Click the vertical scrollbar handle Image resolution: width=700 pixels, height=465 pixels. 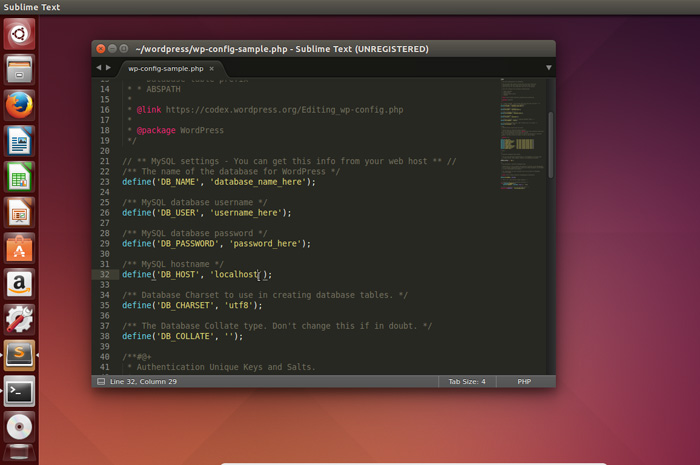tap(550, 145)
